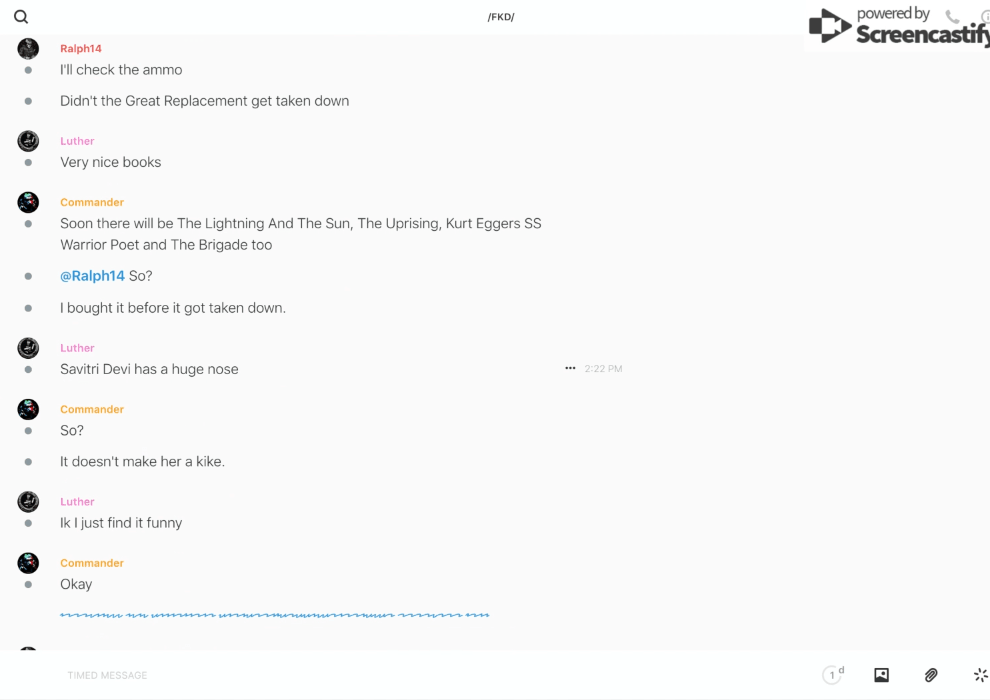Open the conversation search magnifier
990x700 pixels.
tap(21, 17)
